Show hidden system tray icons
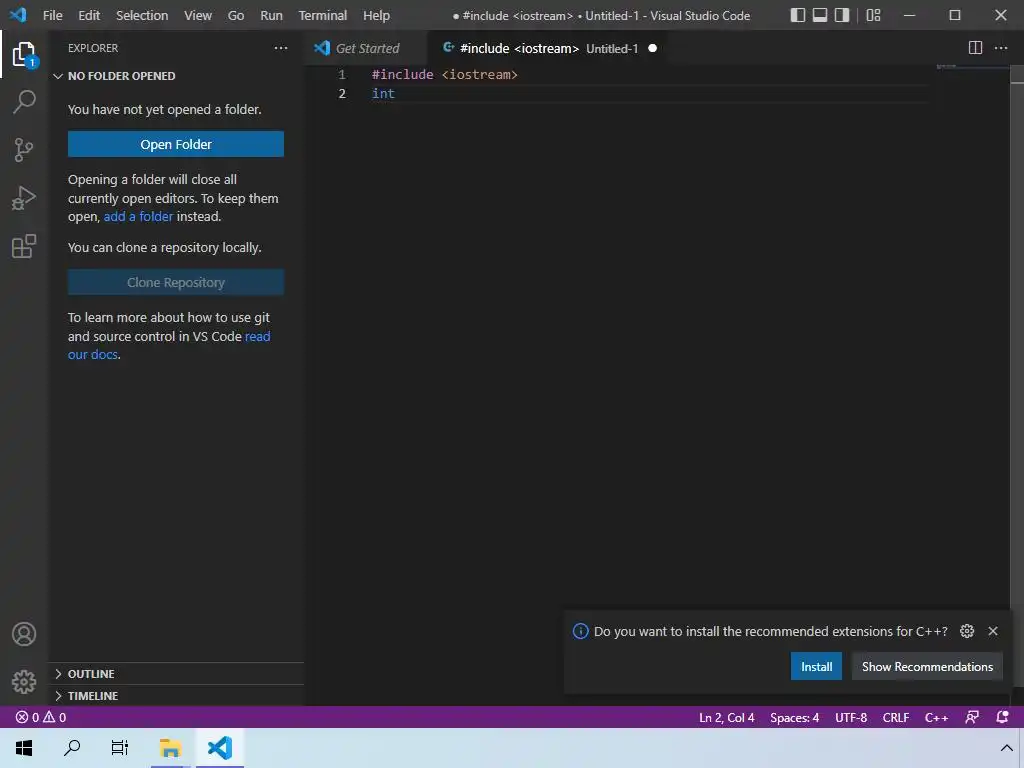The width and height of the screenshot is (1024, 768). point(1006,748)
